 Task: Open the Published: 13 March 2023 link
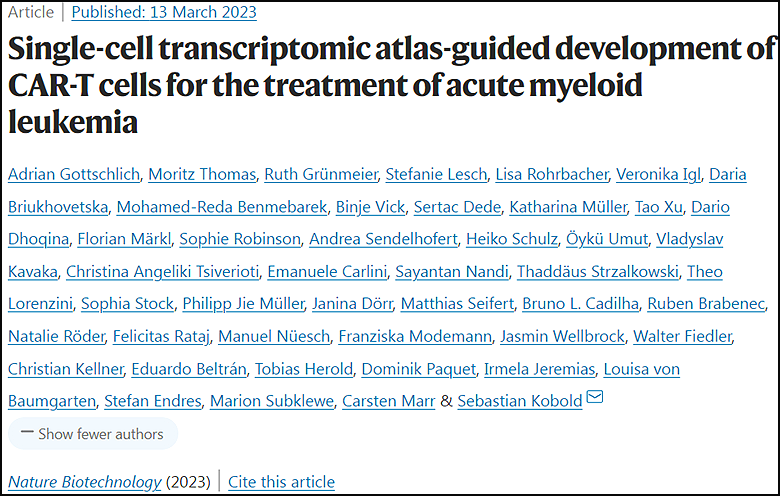[x=164, y=12]
